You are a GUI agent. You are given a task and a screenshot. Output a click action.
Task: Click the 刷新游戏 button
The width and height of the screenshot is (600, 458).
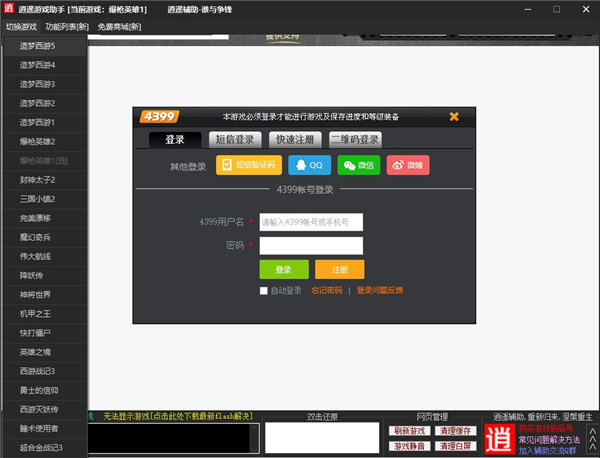click(409, 431)
